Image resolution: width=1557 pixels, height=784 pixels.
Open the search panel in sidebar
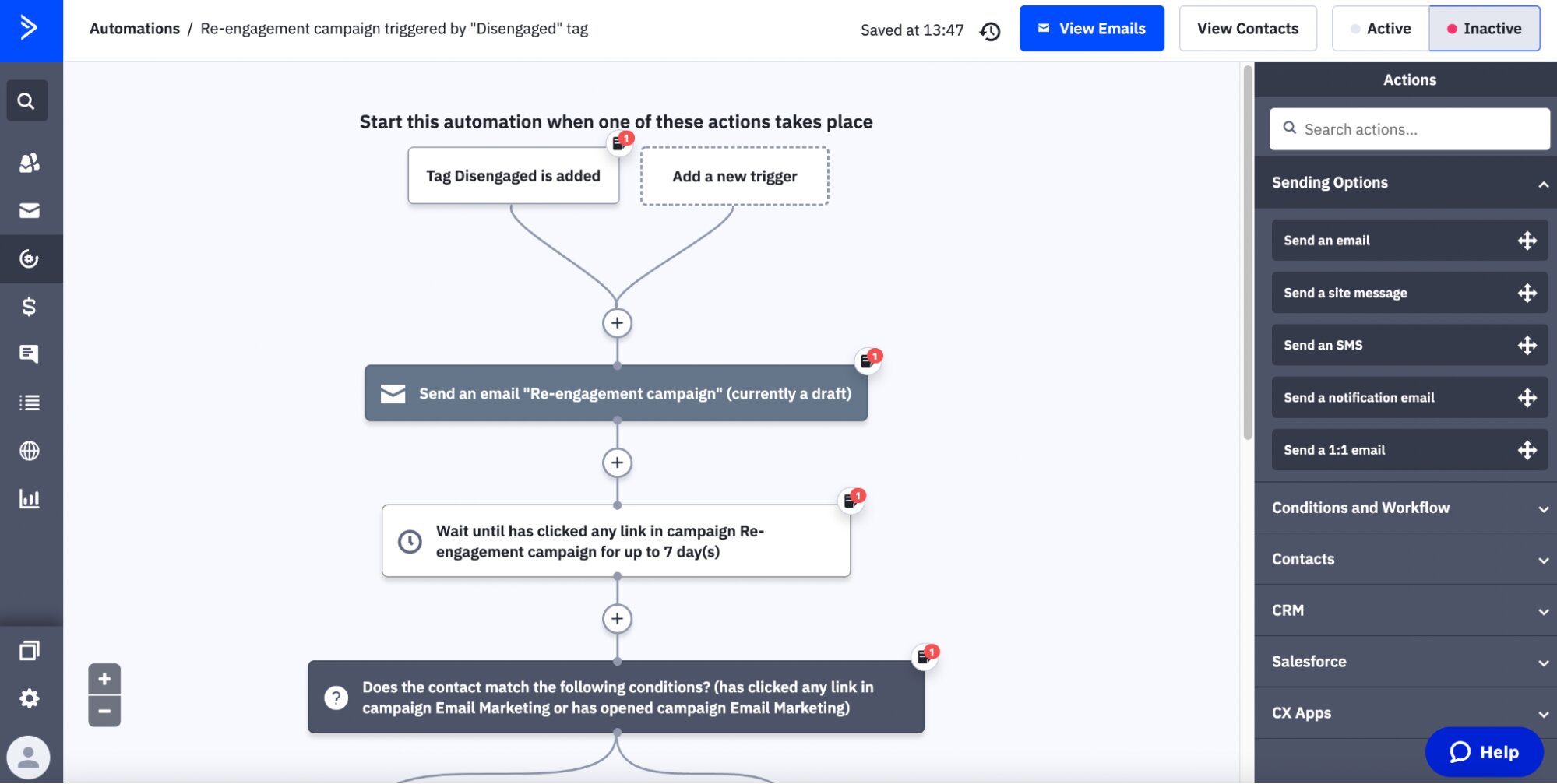[28, 100]
